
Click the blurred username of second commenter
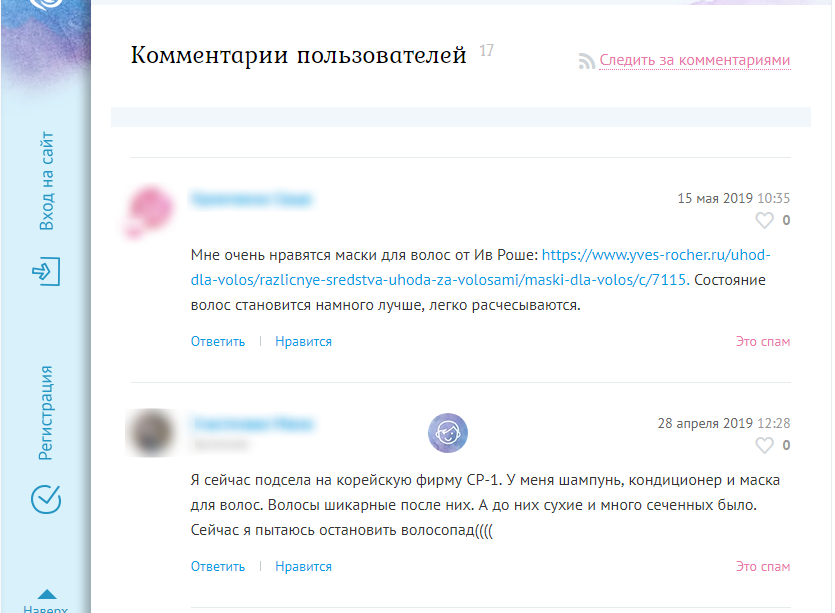click(253, 424)
